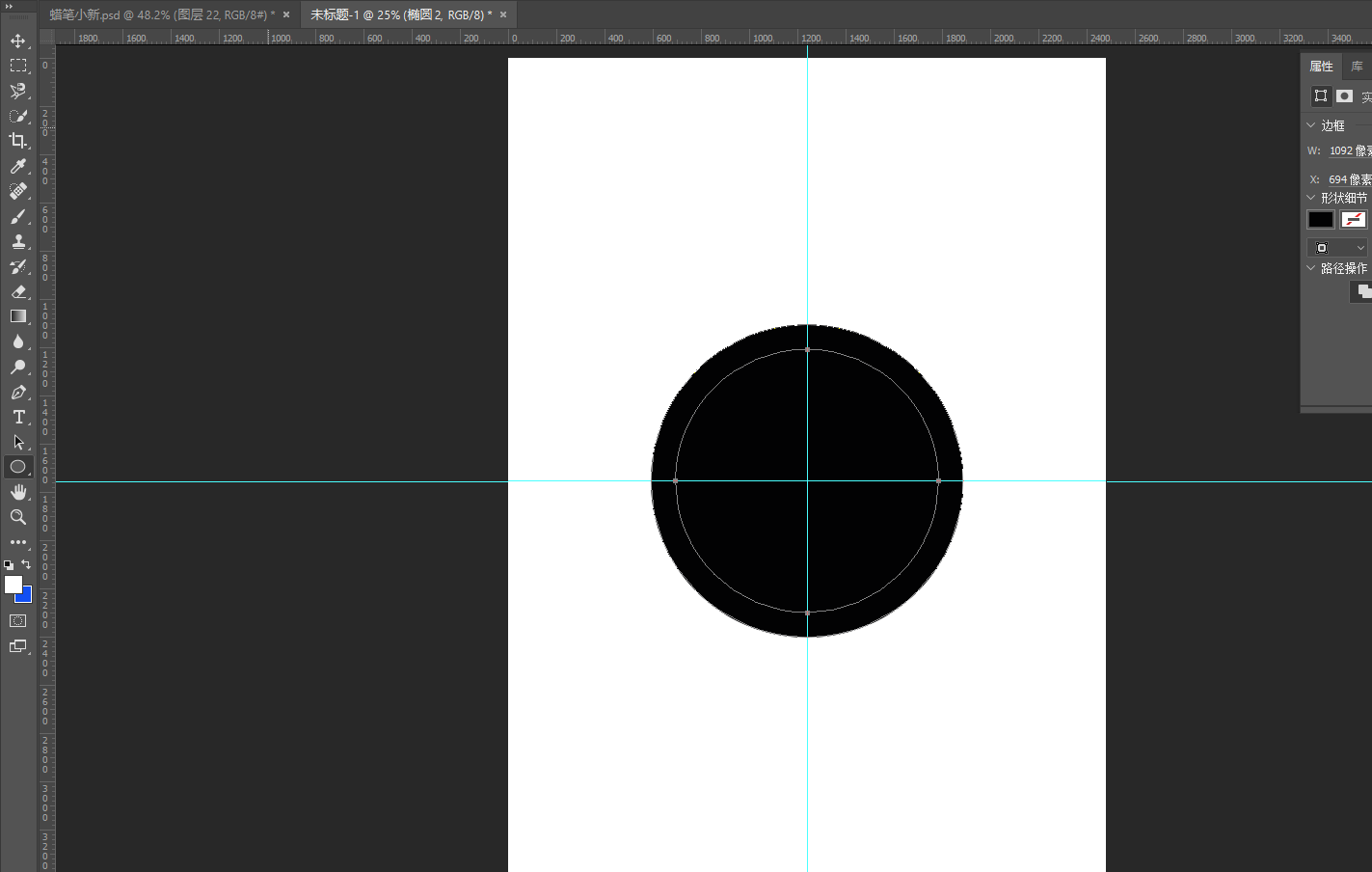Collapse the 形状细节 section
The height and width of the screenshot is (872, 1372).
coord(1311,198)
